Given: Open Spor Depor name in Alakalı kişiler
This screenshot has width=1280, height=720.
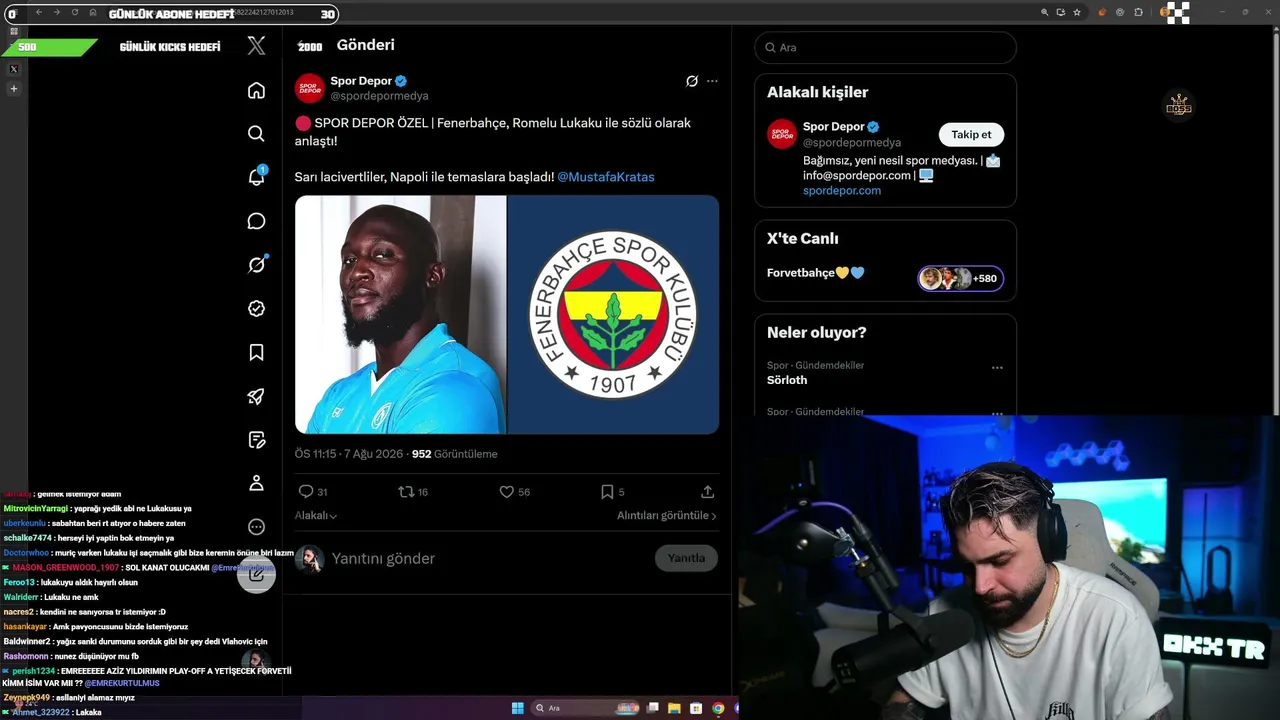Looking at the screenshot, I should [x=833, y=127].
